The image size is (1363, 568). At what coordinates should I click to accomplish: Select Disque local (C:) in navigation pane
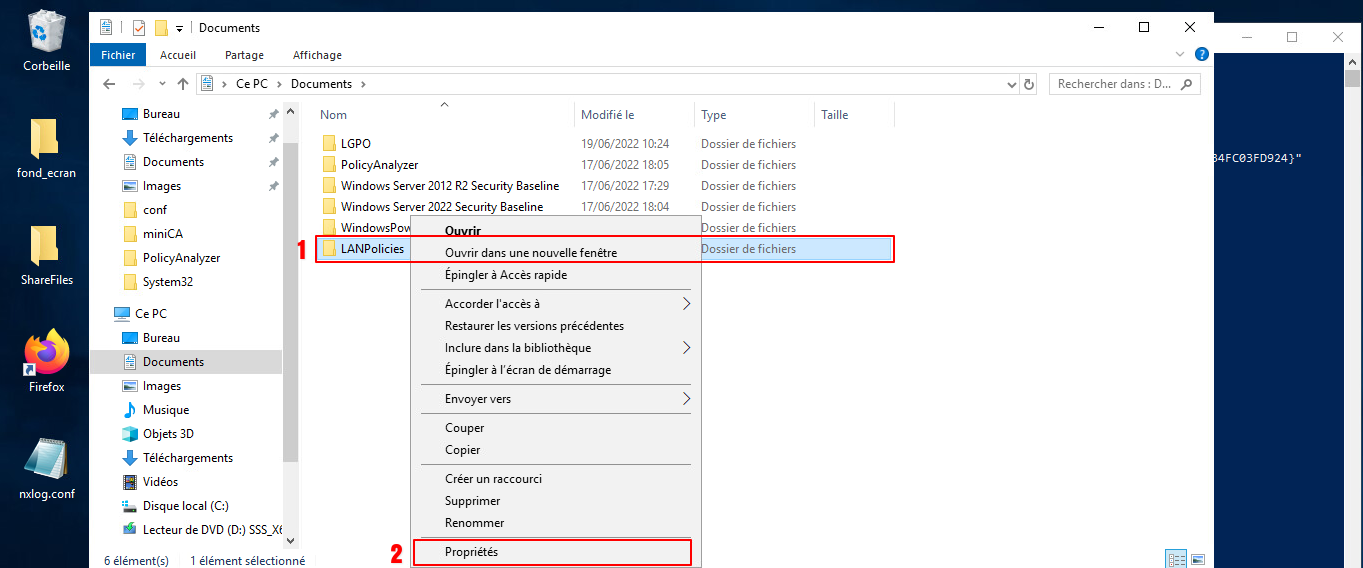[x=185, y=506]
